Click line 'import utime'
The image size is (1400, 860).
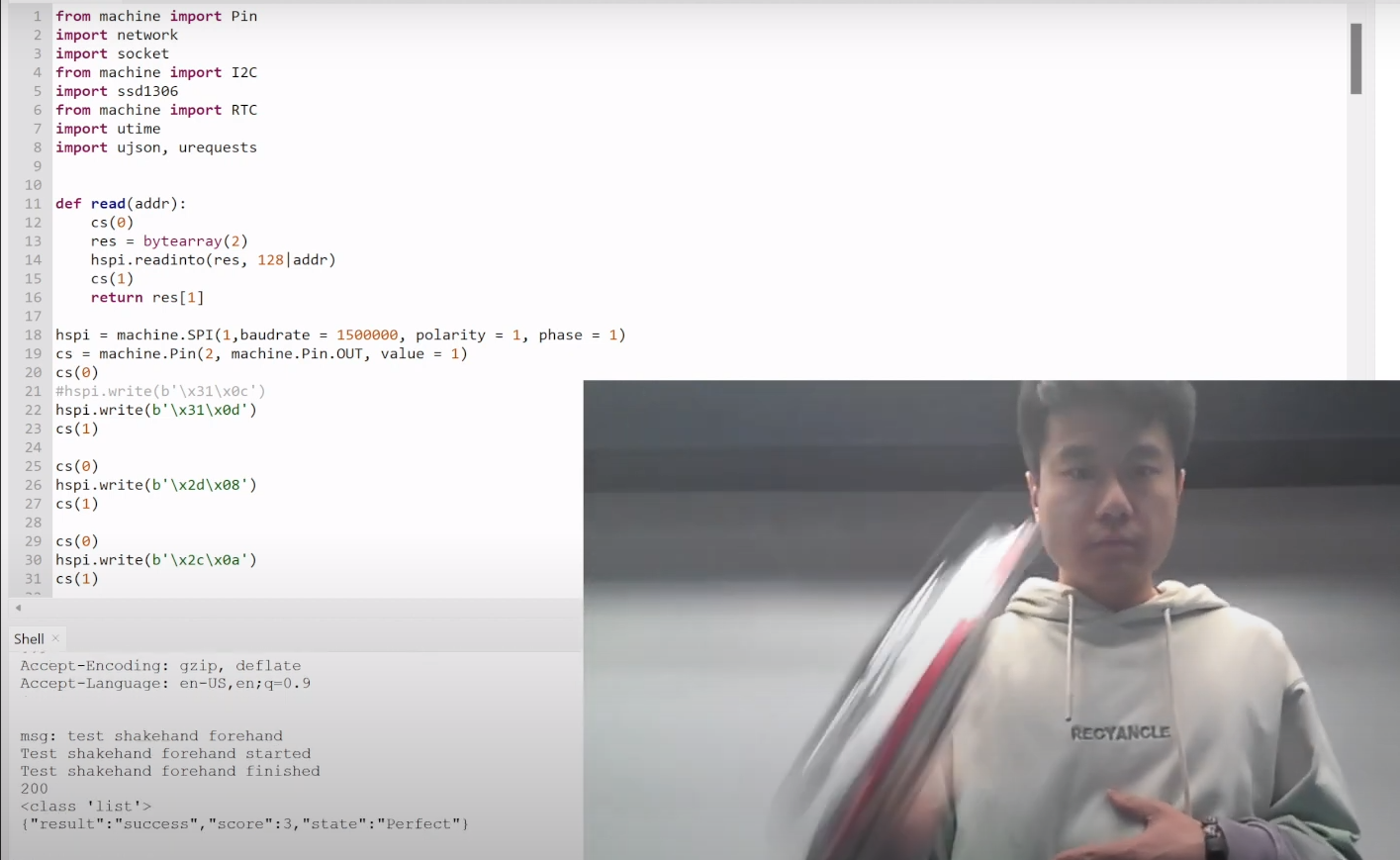[x=108, y=129]
